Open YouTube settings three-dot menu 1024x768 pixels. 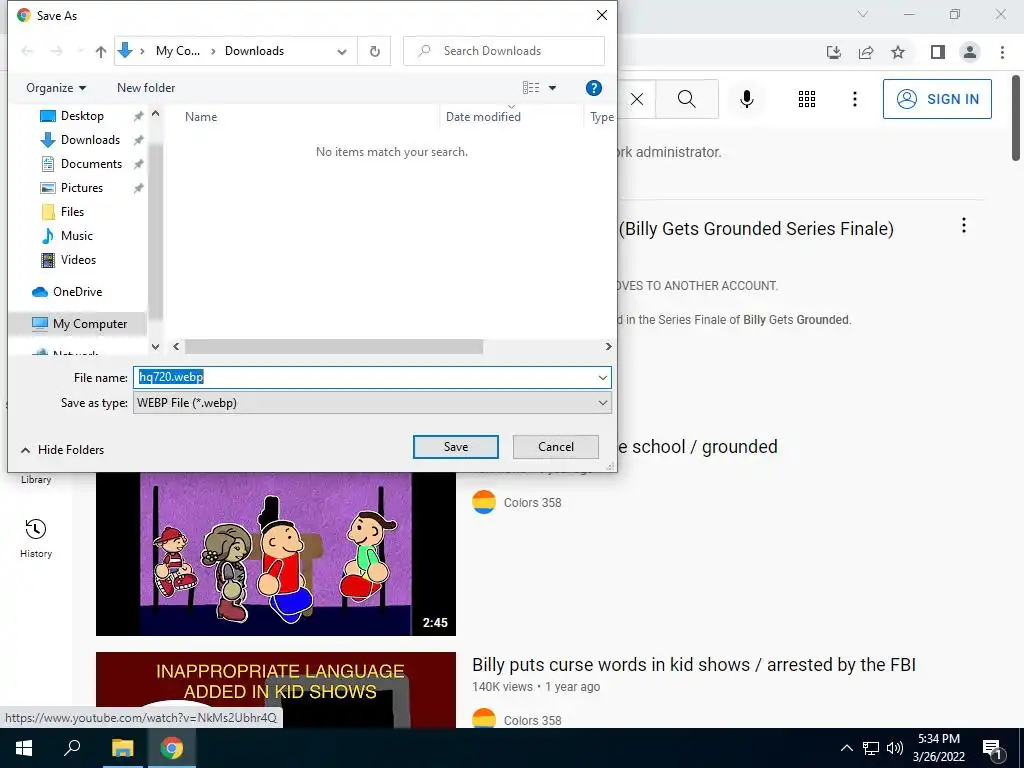click(854, 99)
